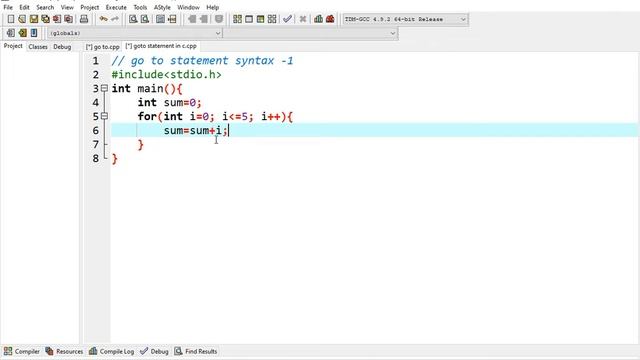This screenshot has width=640, height=360.
Task: Click the Find magnifier icon
Action: click(133, 19)
